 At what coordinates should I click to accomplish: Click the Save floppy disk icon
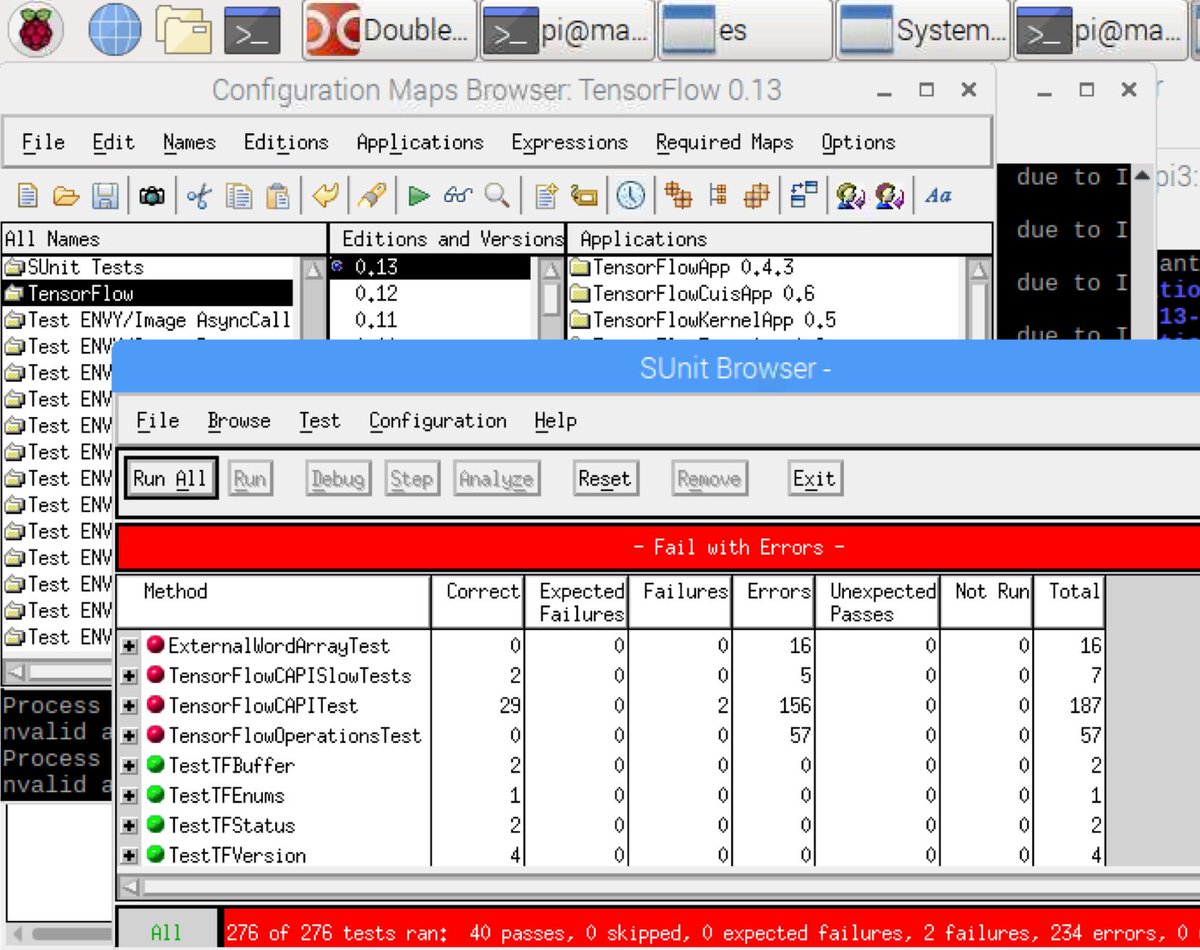pyautogui.click(x=105, y=196)
